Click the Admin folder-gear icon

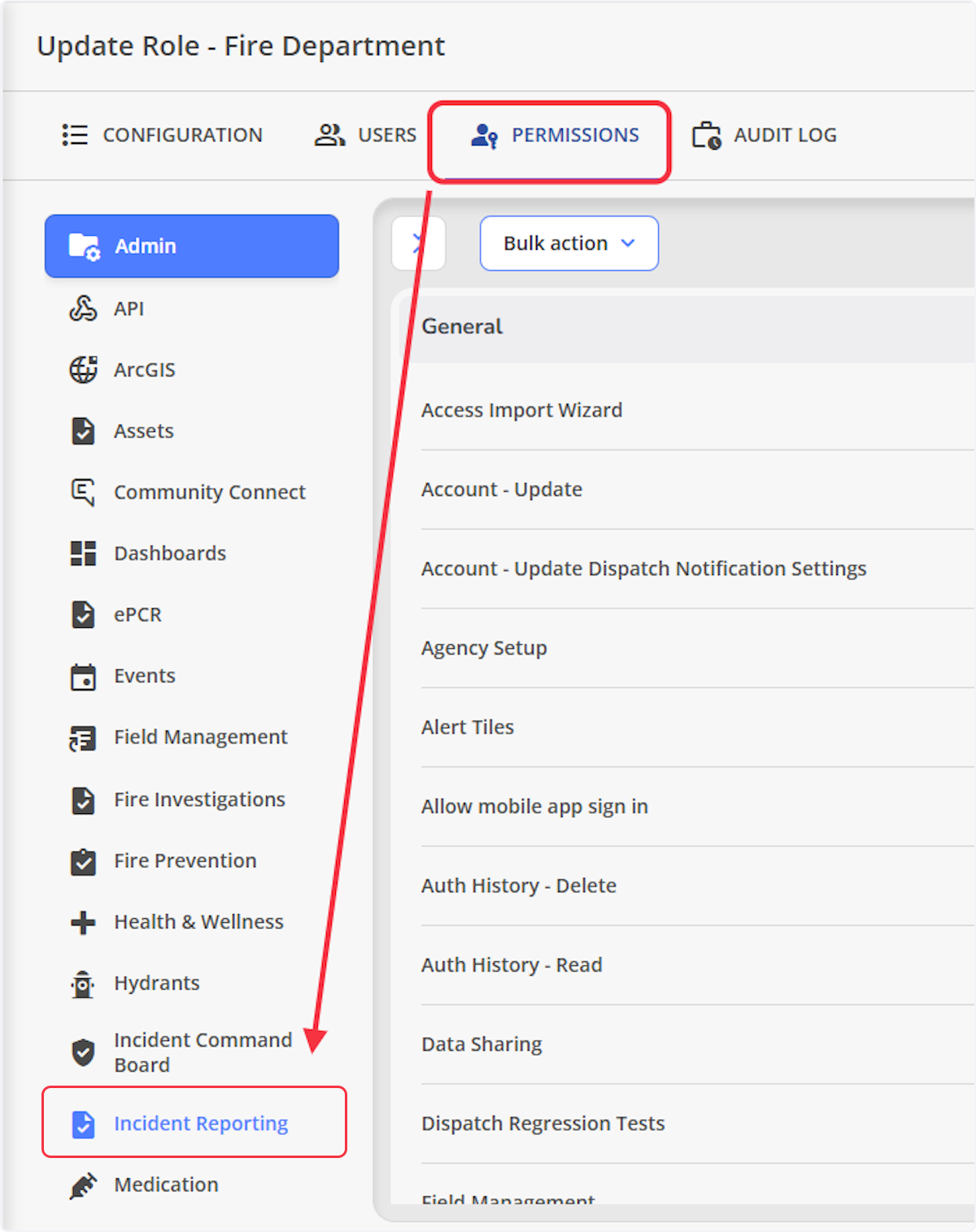[x=84, y=246]
